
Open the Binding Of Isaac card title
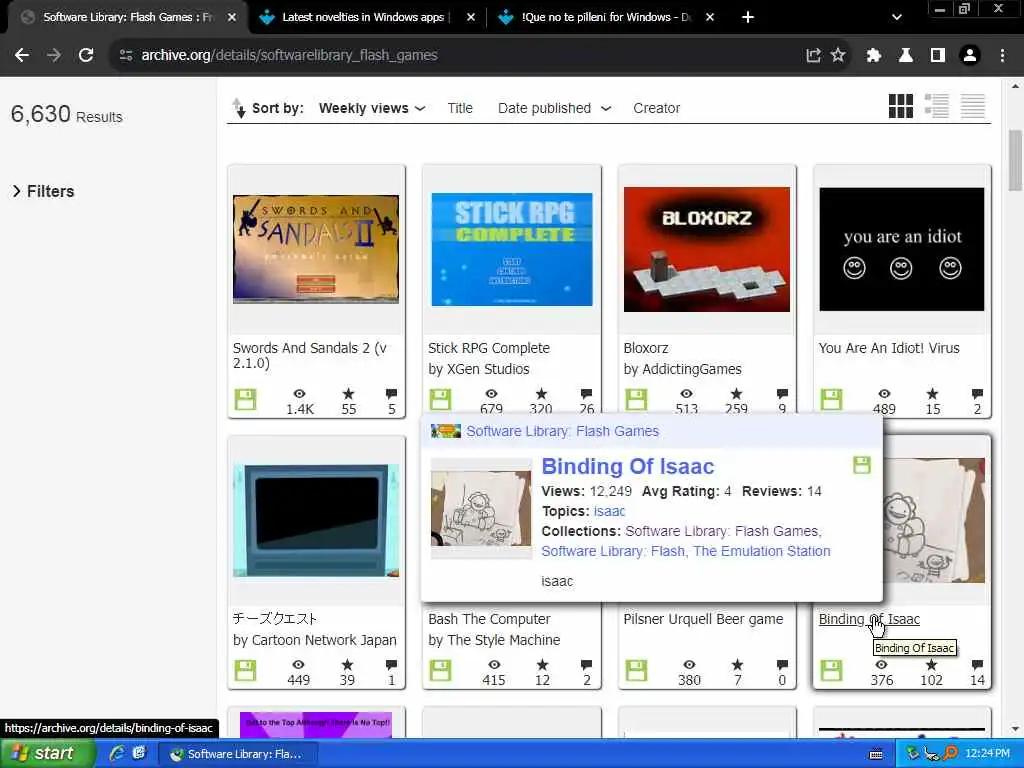869,619
